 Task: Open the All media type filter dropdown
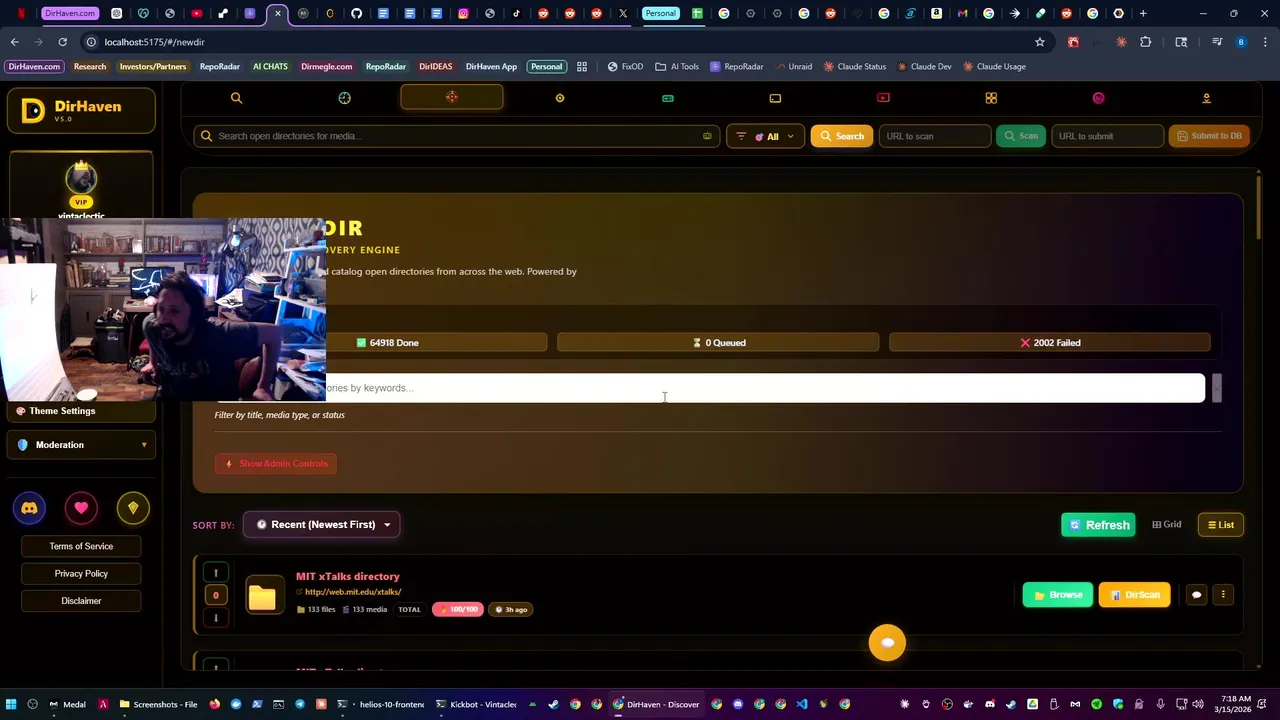(x=766, y=136)
